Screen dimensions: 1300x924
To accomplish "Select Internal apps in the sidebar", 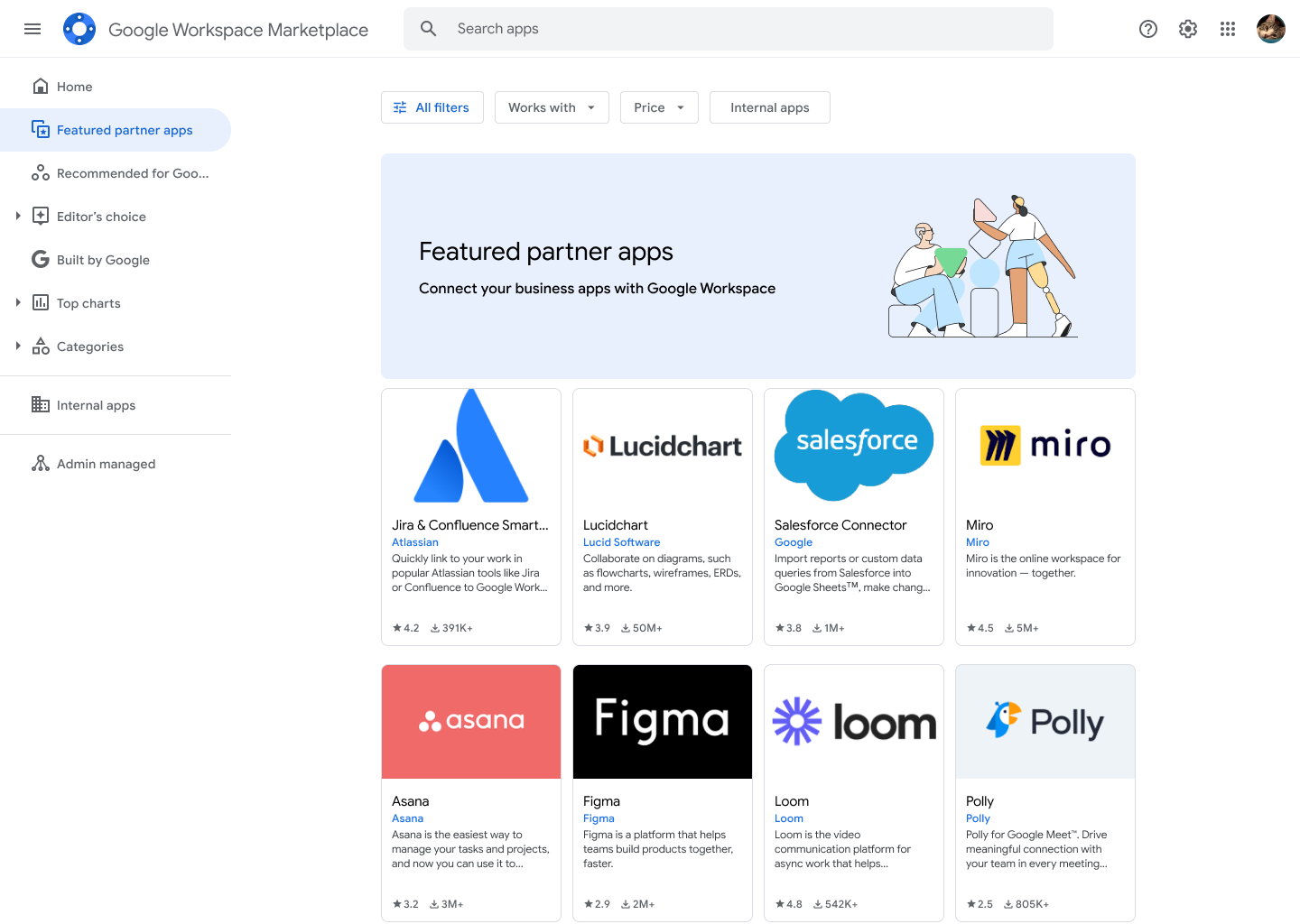I will (x=116, y=405).
